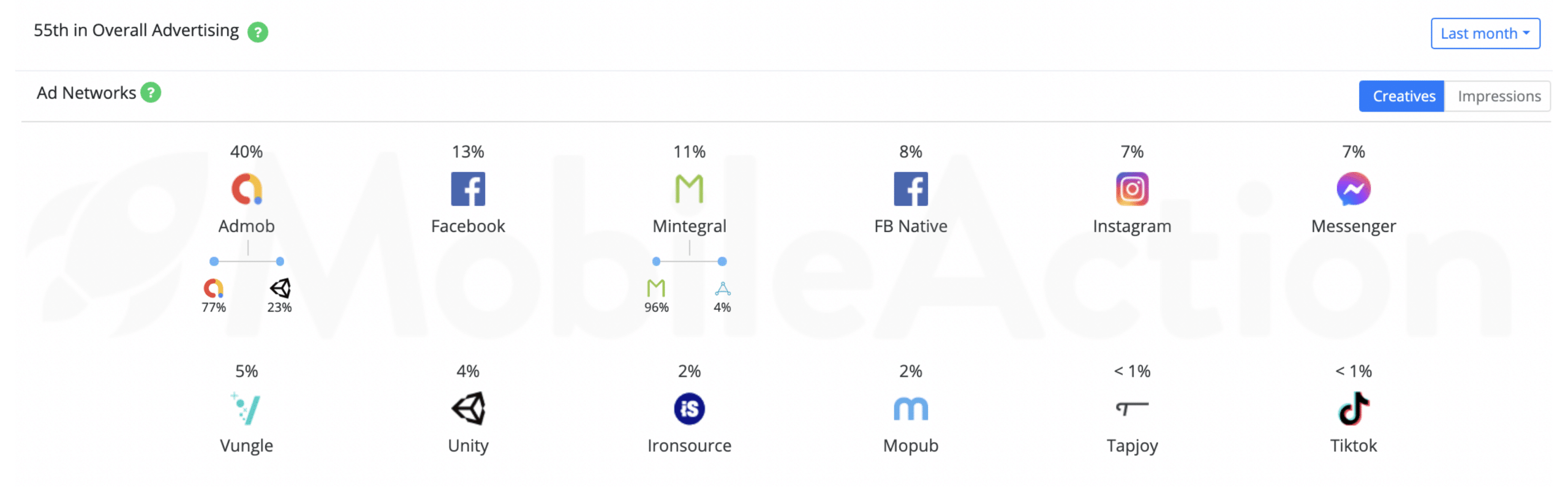Click the Instagram logo icon
This screenshot has width=1568, height=487.
click(1131, 189)
